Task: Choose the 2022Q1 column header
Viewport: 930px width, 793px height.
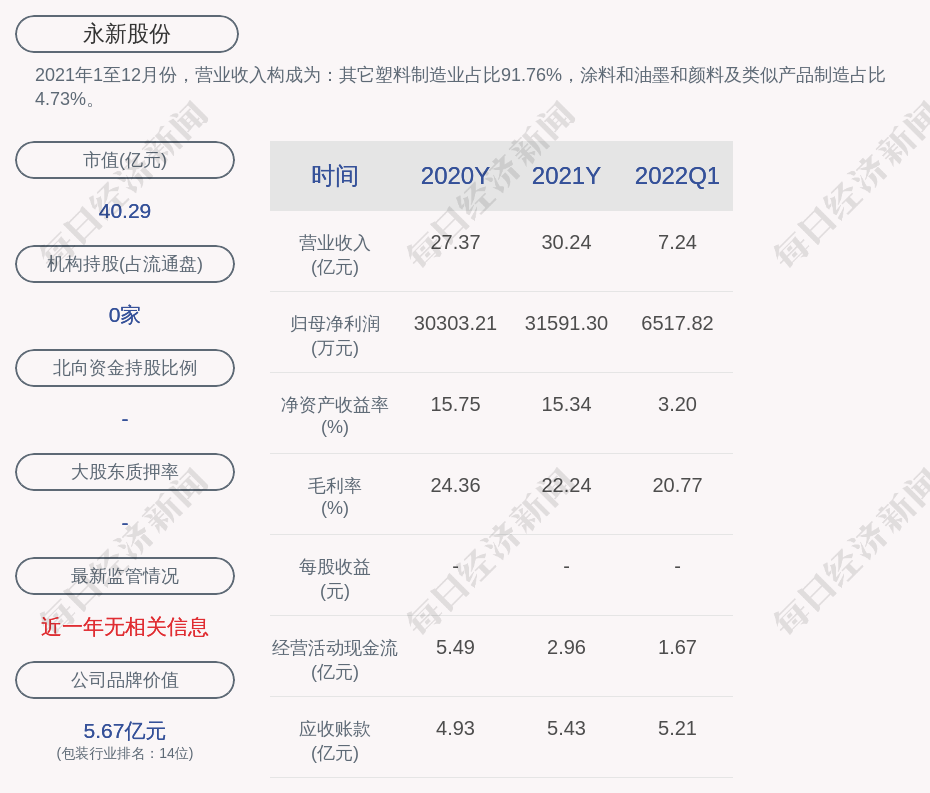Action: pos(677,176)
